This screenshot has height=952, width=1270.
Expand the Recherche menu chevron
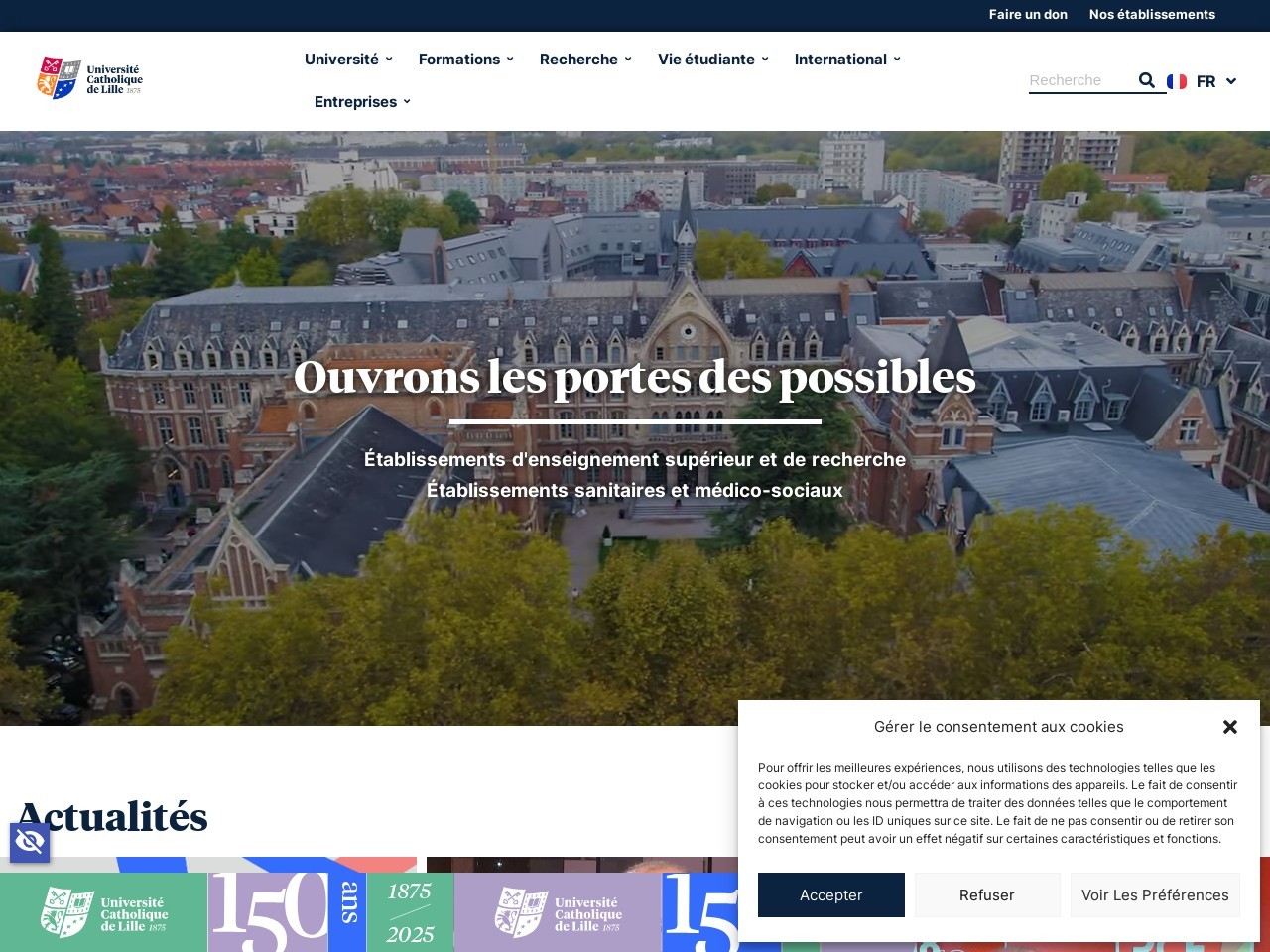tap(628, 59)
